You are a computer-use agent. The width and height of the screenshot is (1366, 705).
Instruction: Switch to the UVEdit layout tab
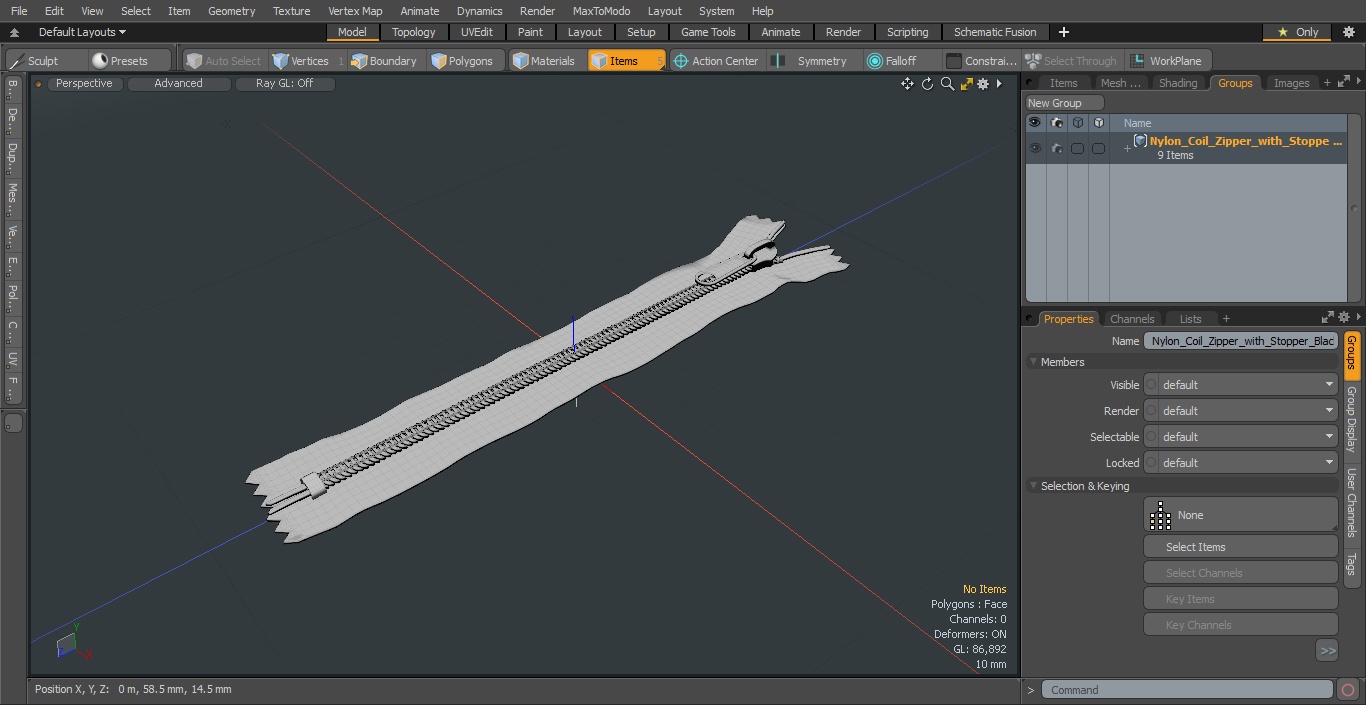point(477,32)
